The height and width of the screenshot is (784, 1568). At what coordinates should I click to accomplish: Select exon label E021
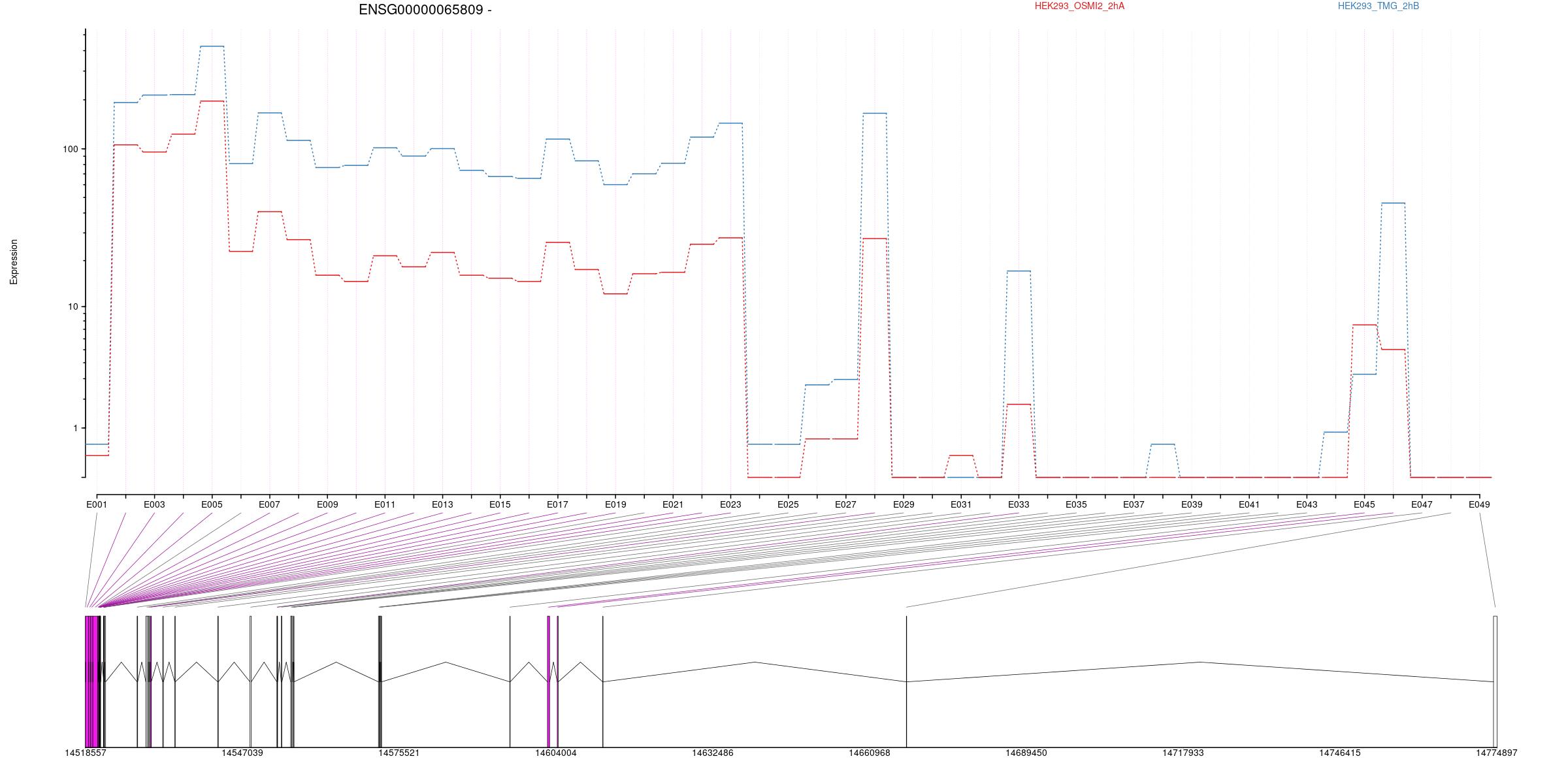point(673,504)
